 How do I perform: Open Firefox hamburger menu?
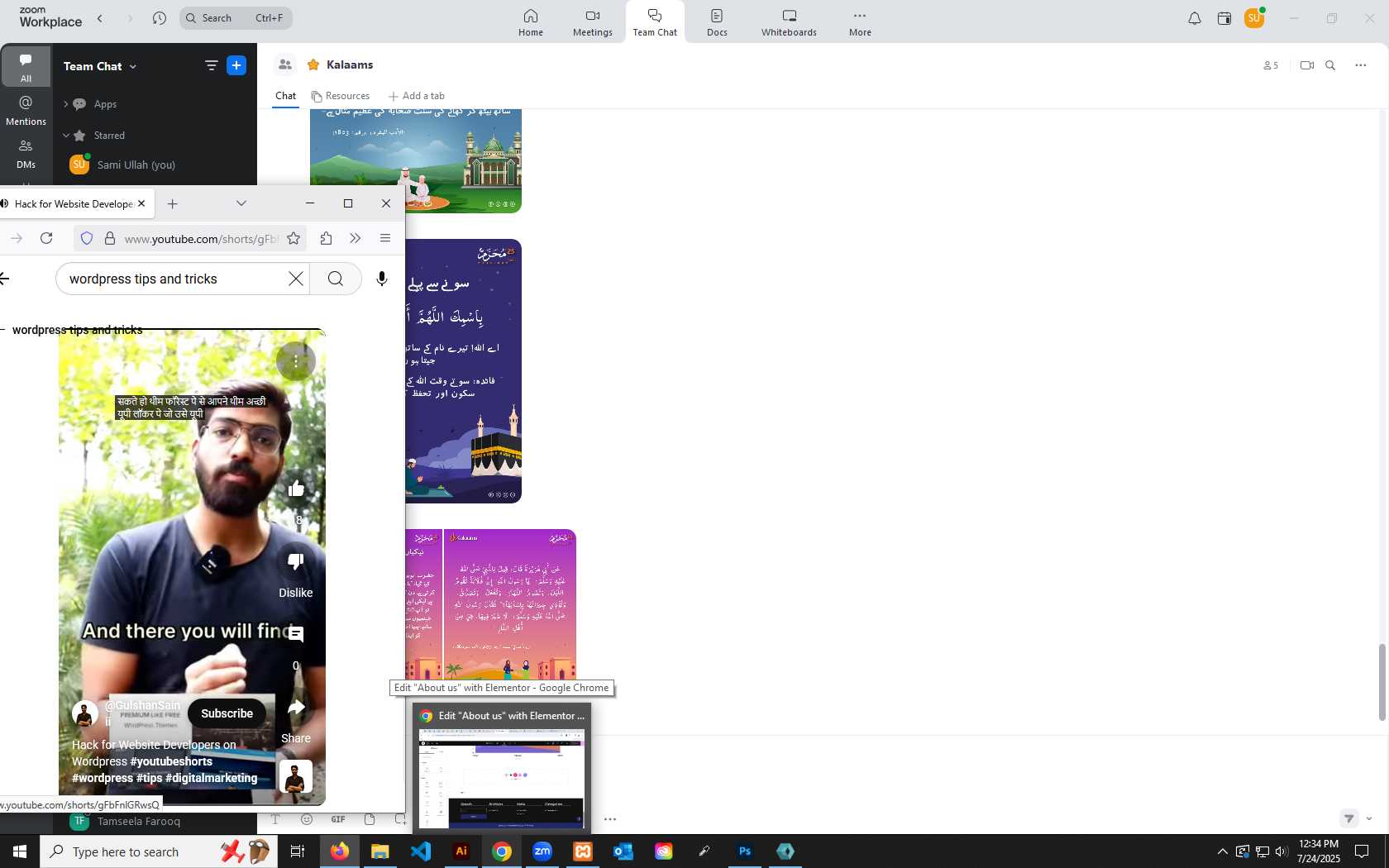click(x=385, y=238)
